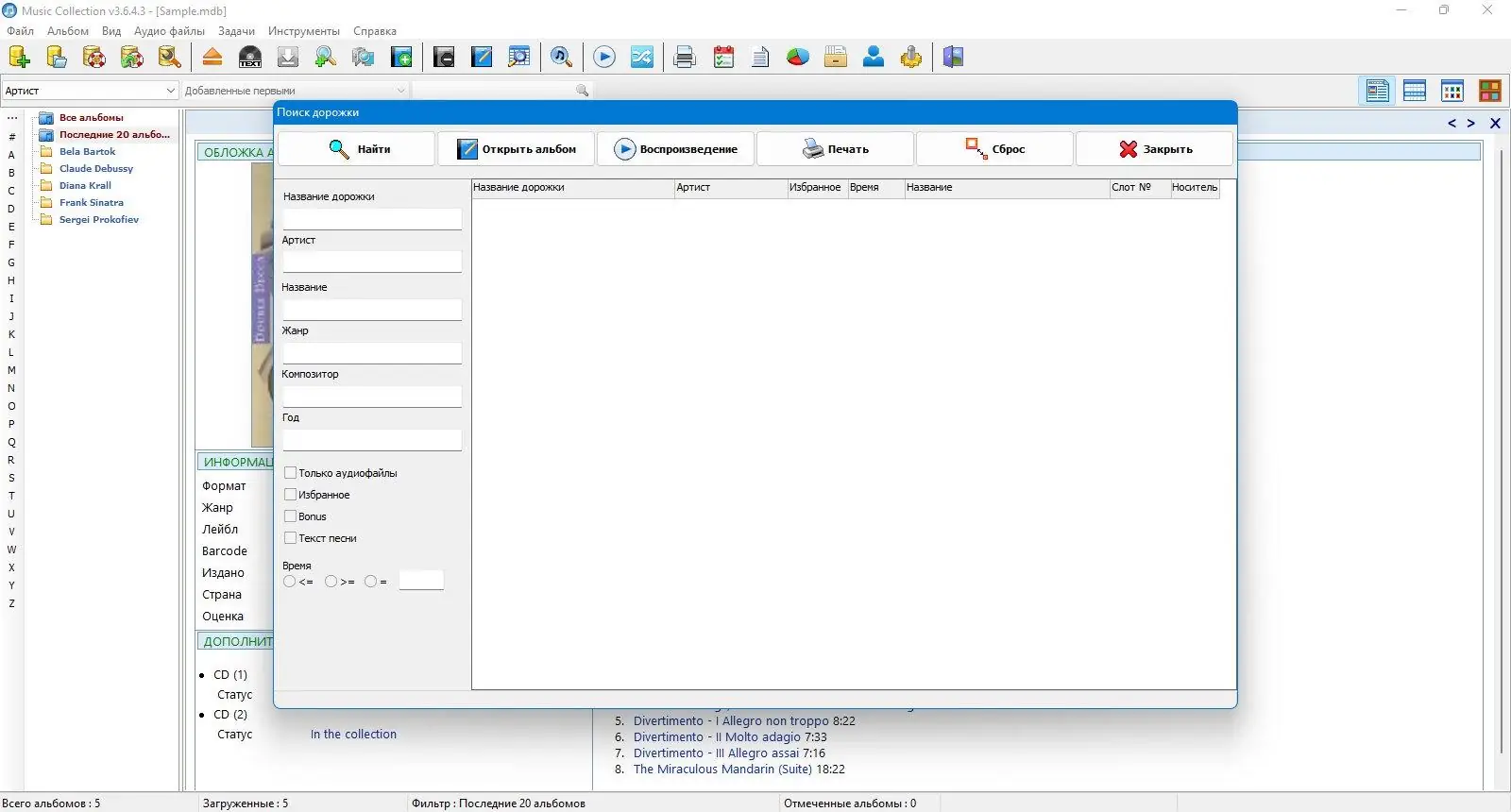This screenshot has height=812, width=1511.
Task: Select Claude Debussy folder in tree
Action: [x=96, y=168]
